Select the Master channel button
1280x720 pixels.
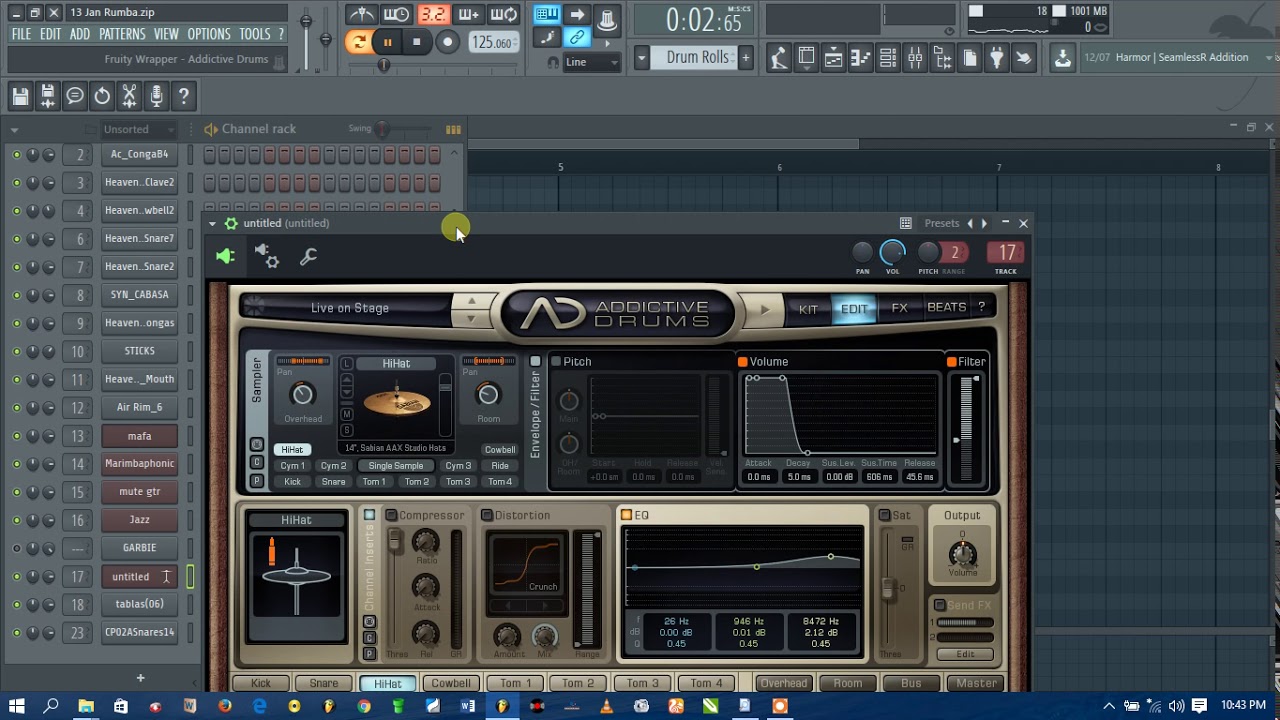click(976, 683)
